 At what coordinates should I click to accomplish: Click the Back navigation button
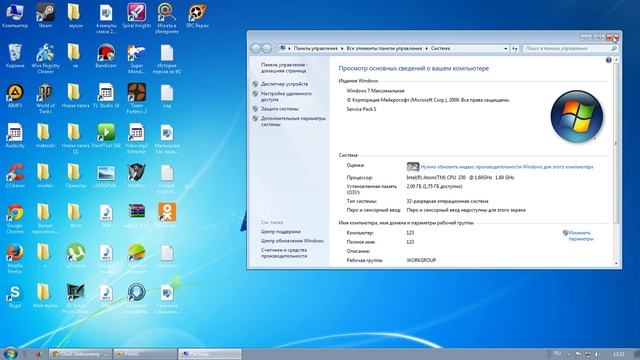pos(256,49)
